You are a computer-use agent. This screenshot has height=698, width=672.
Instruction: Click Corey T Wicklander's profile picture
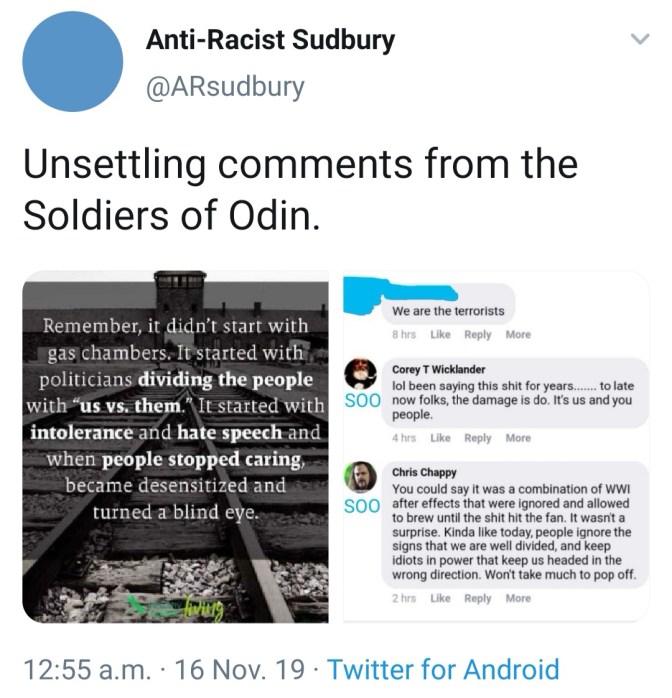point(360,374)
